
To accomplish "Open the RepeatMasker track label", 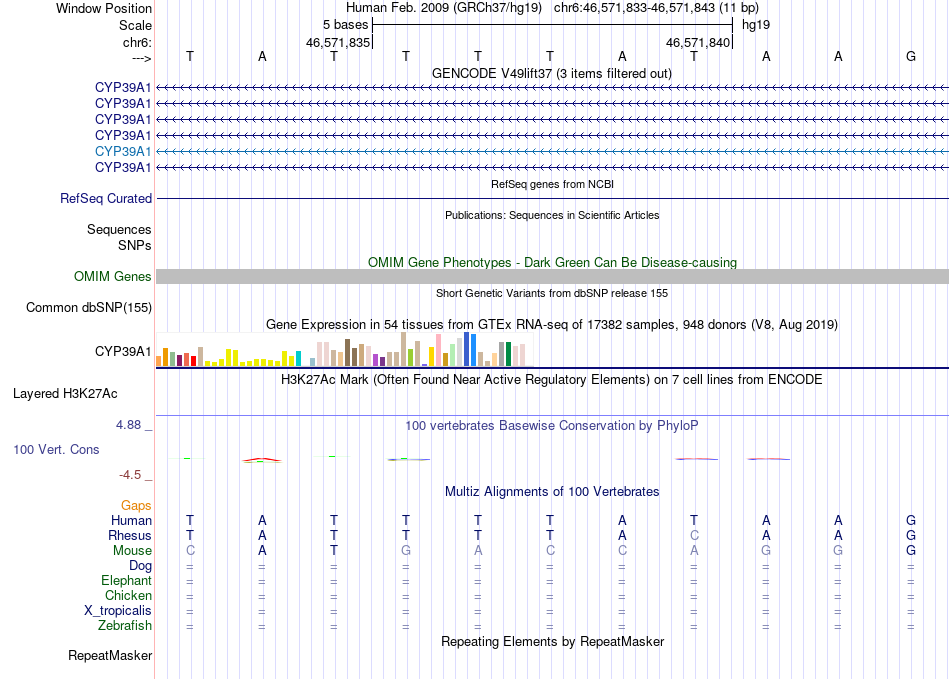I will [110, 655].
